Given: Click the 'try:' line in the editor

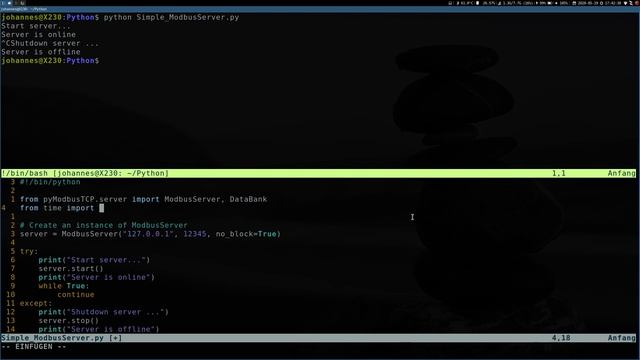Looking at the screenshot, I should (x=29, y=251).
